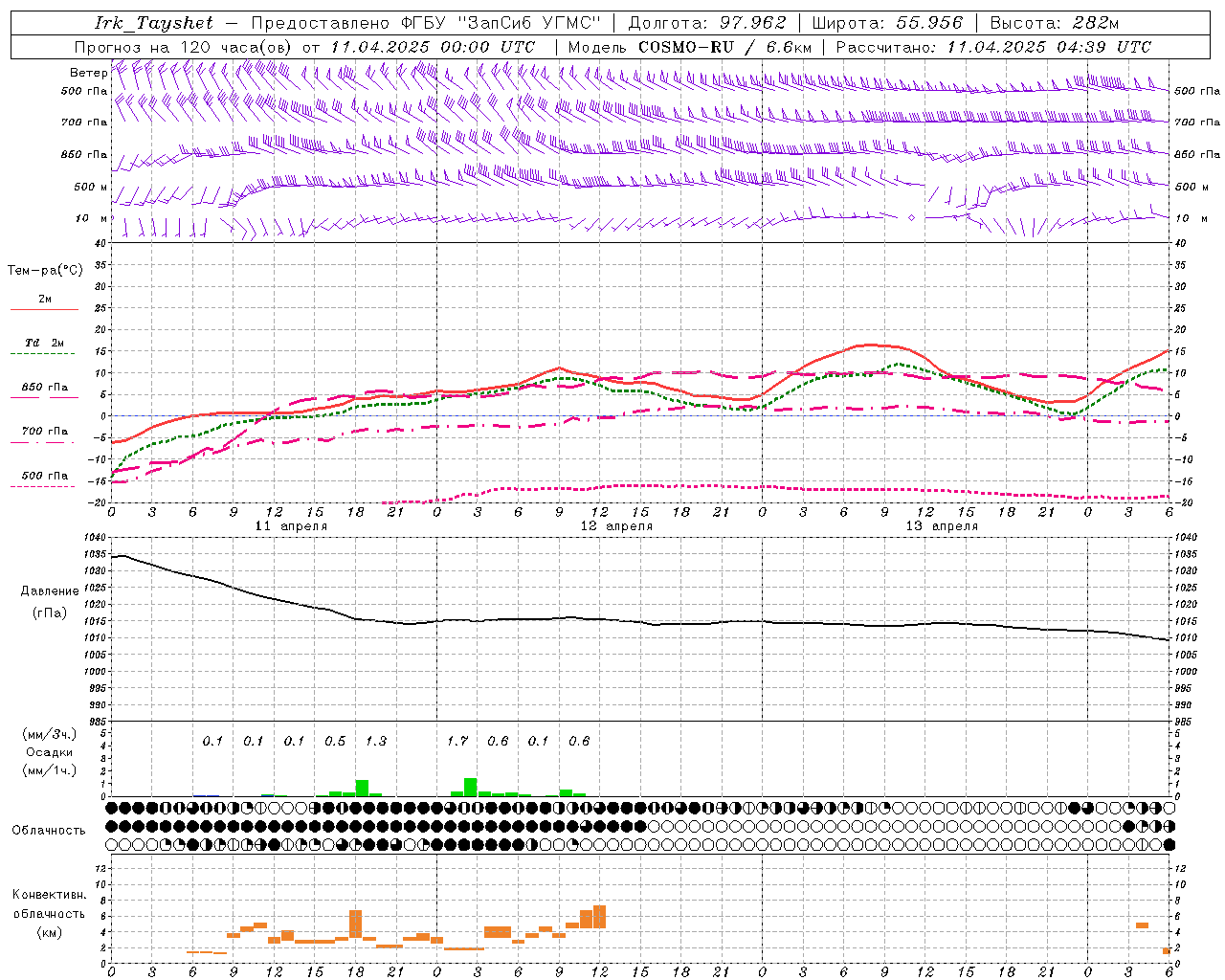Click the Широта: 55.956 value
The height and width of the screenshot is (980, 1225).
point(887,23)
